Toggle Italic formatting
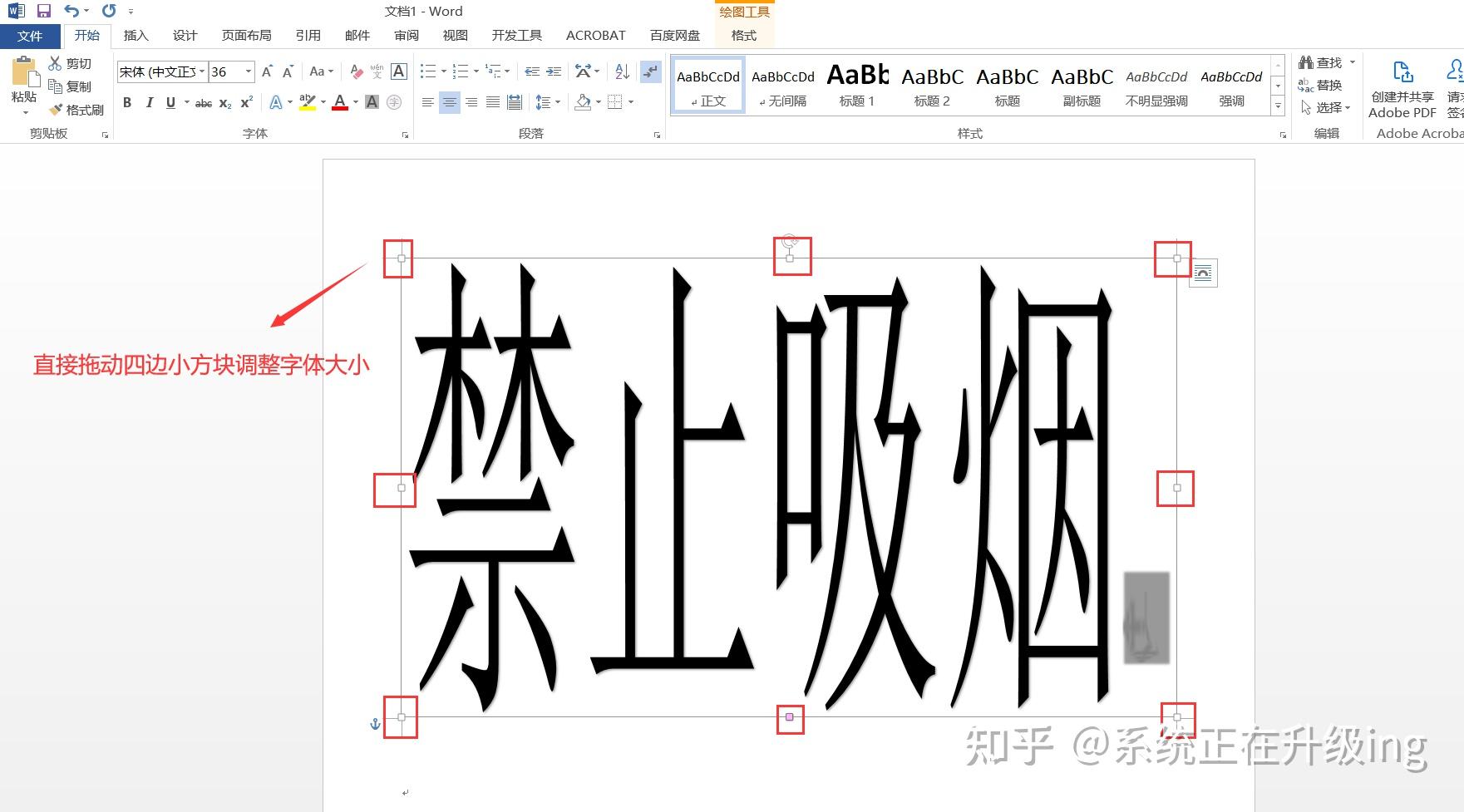This screenshot has width=1464, height=812. [149, 102]
